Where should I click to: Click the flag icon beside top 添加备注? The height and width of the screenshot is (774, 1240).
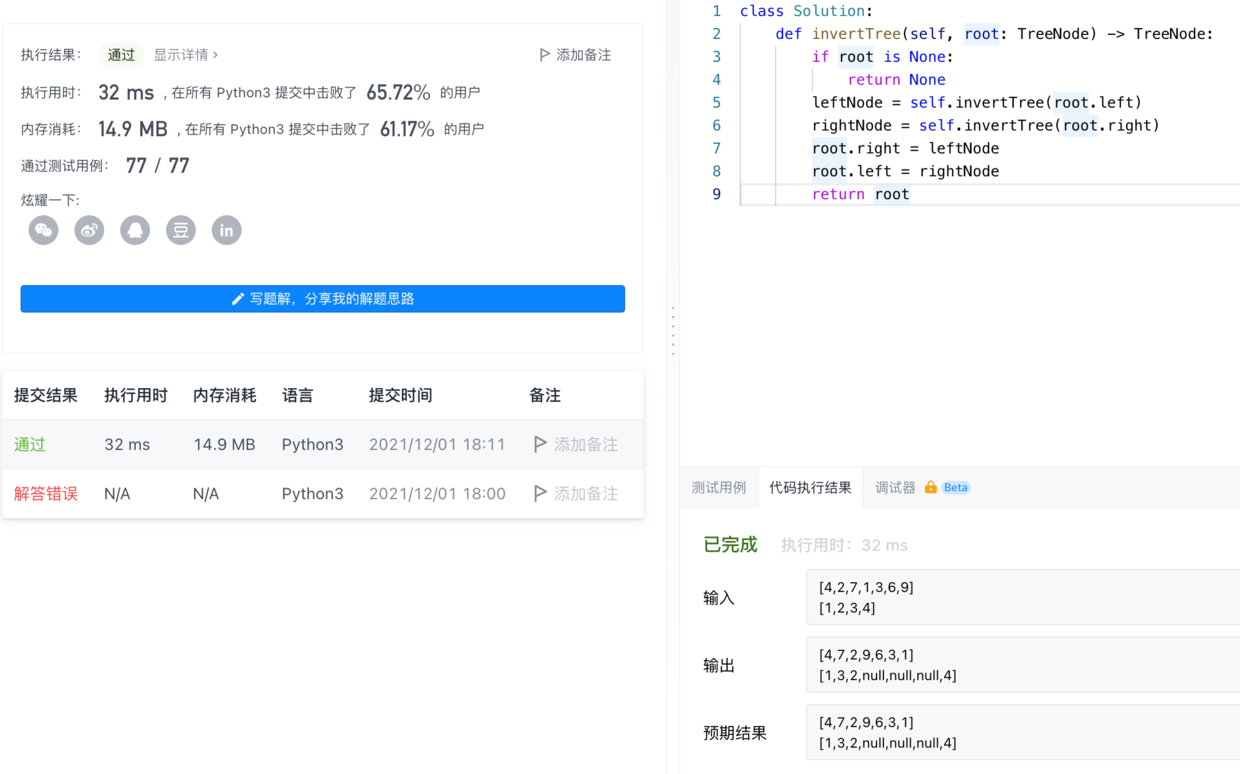pyautogui.click(x=544, y=55)
